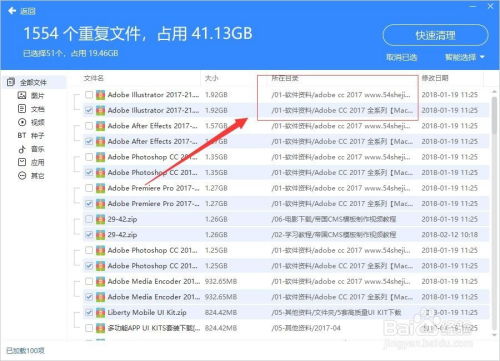
Task: Click archive icon of checked Adobe Illustrator 2017 row
Action: coord(100,110)
